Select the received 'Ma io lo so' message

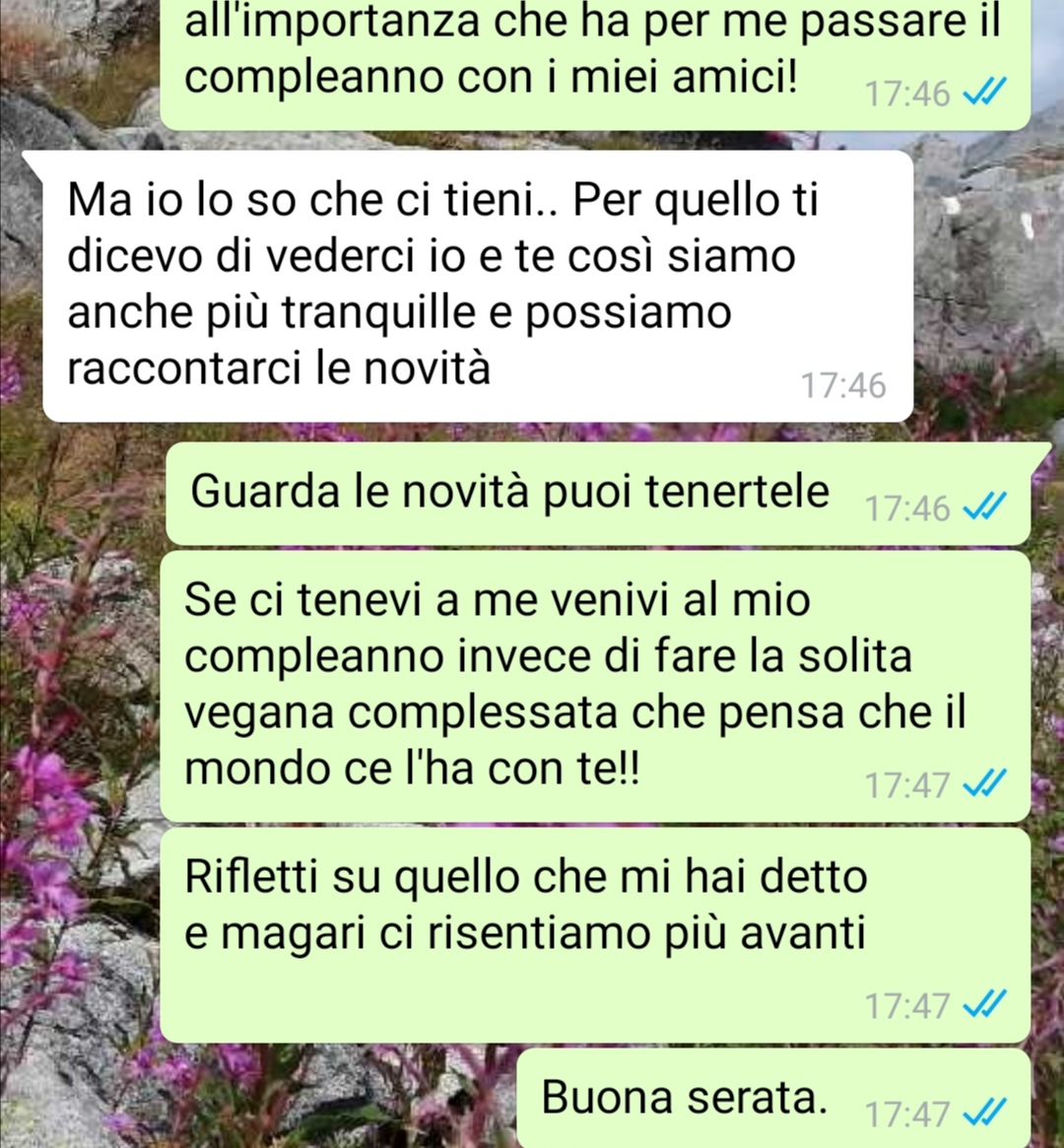click(x=478, y=286)
